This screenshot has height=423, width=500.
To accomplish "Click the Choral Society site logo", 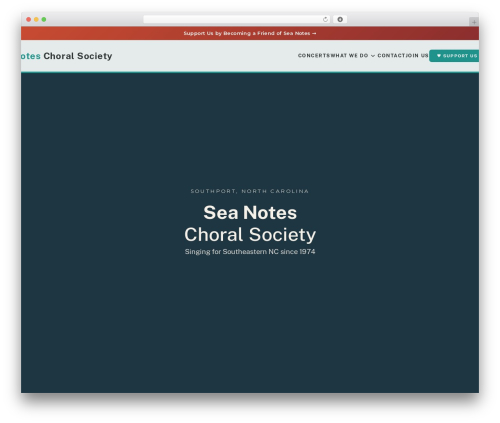I will 67,56.
